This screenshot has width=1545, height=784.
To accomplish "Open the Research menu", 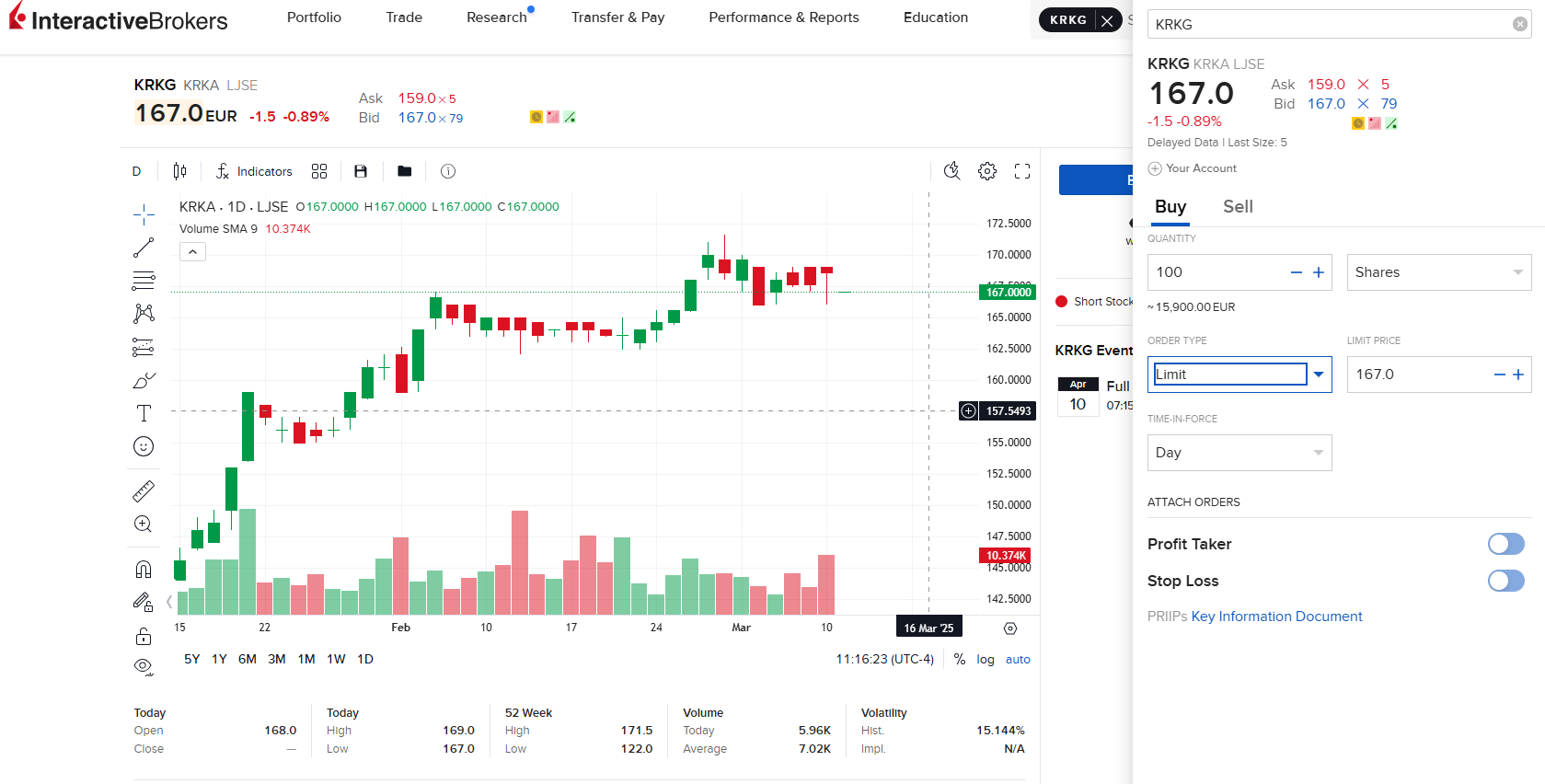I will (x=497, y=17).
